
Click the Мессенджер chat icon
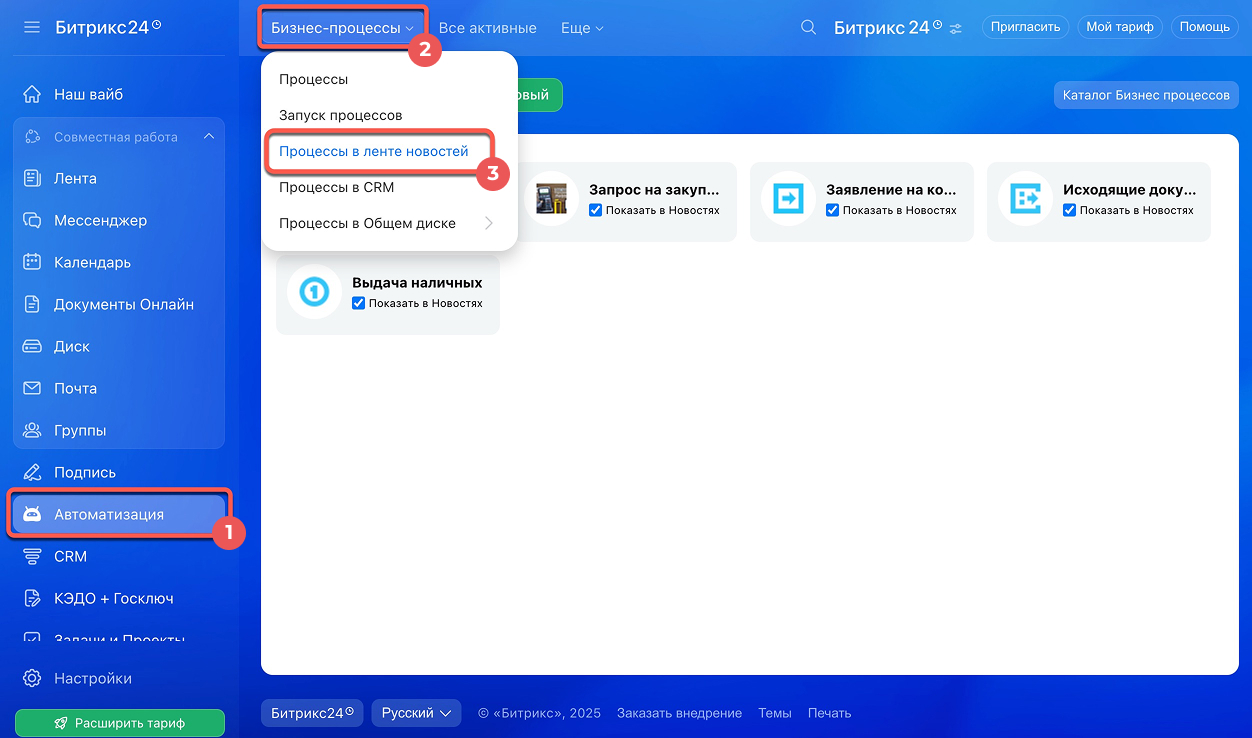pyautogui.click(x=32, y=220)
